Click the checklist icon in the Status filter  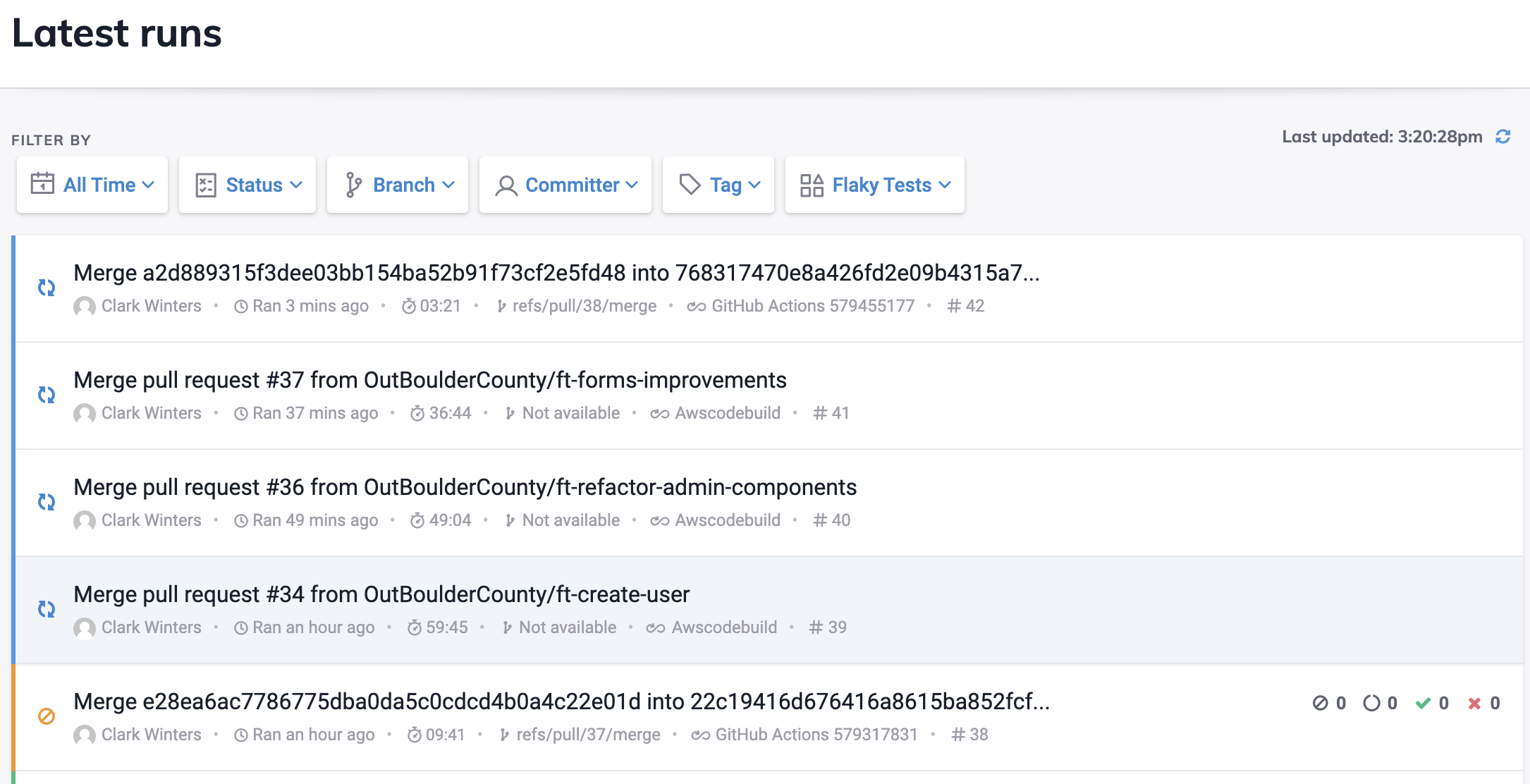[206, 184]
